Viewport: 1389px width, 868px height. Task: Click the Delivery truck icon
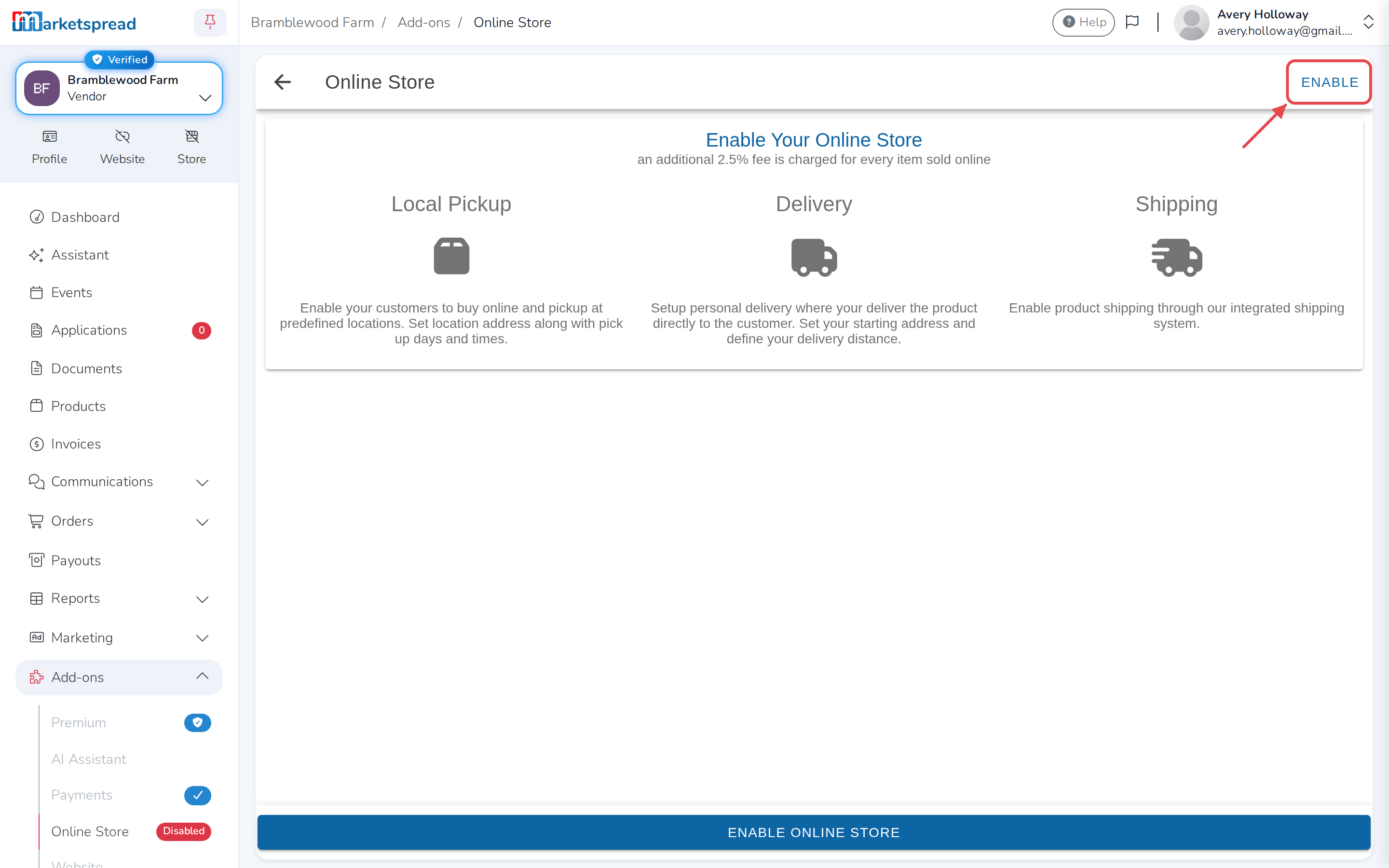pyautogui.click(x=814, y=258)
